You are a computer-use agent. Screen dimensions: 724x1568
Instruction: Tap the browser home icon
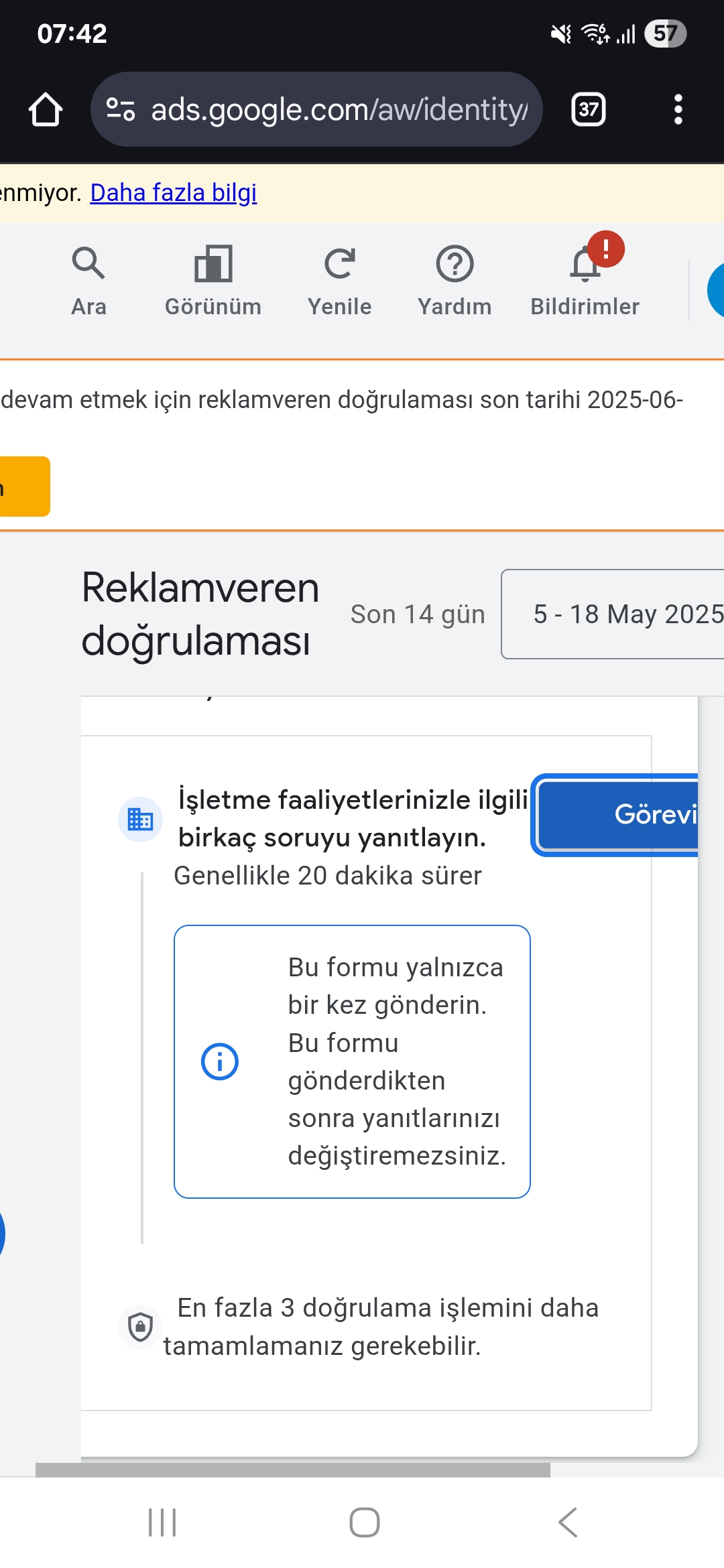coord(46,109)
